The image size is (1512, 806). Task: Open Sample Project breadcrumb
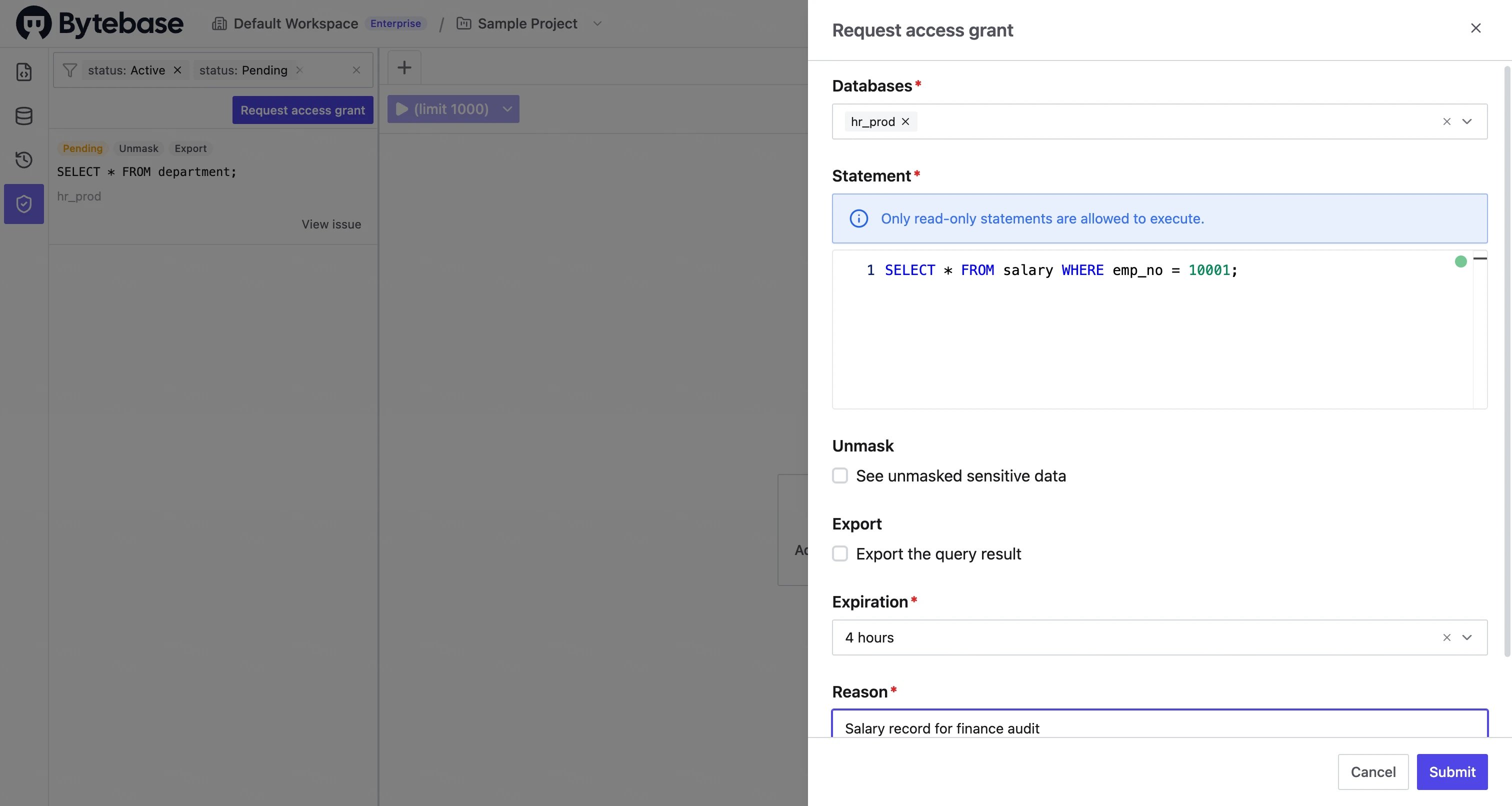click(x=527, y=23)
